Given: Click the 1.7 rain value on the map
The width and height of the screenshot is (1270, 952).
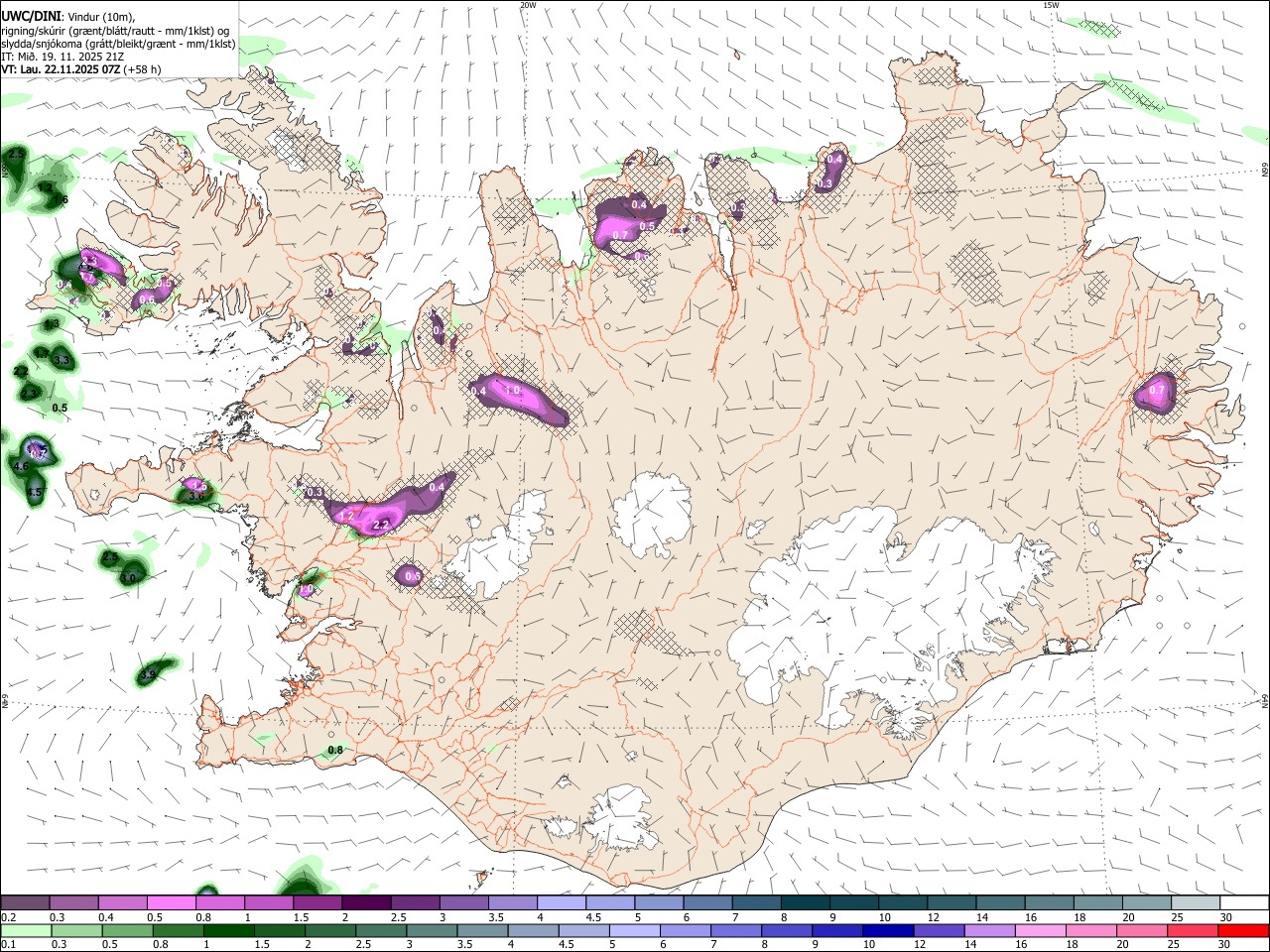Looking at the screenshot, I should point(42,353).
